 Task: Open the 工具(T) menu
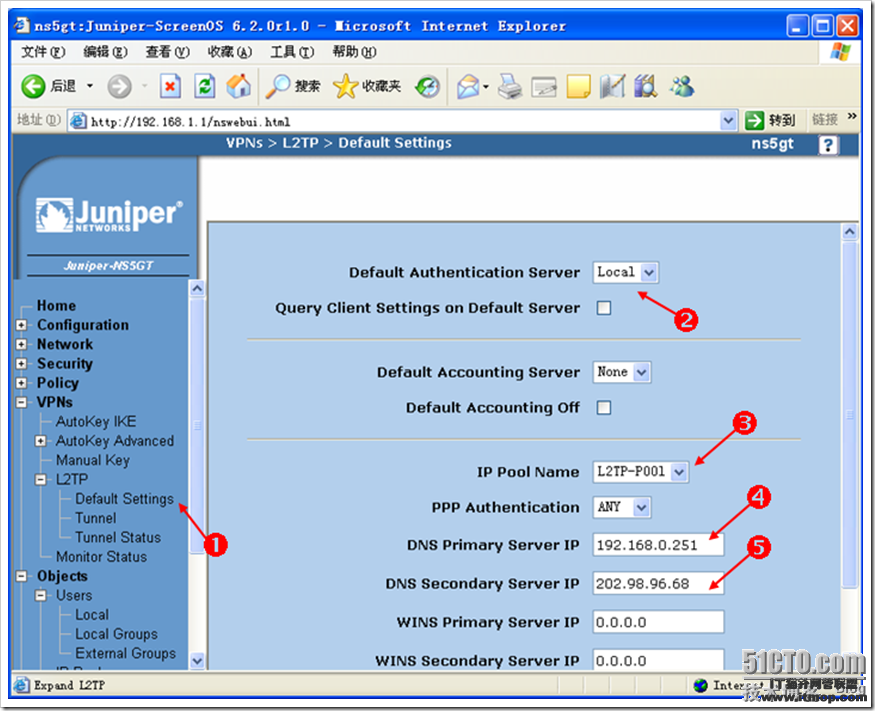pyautogui.click(x=292, y=52)
